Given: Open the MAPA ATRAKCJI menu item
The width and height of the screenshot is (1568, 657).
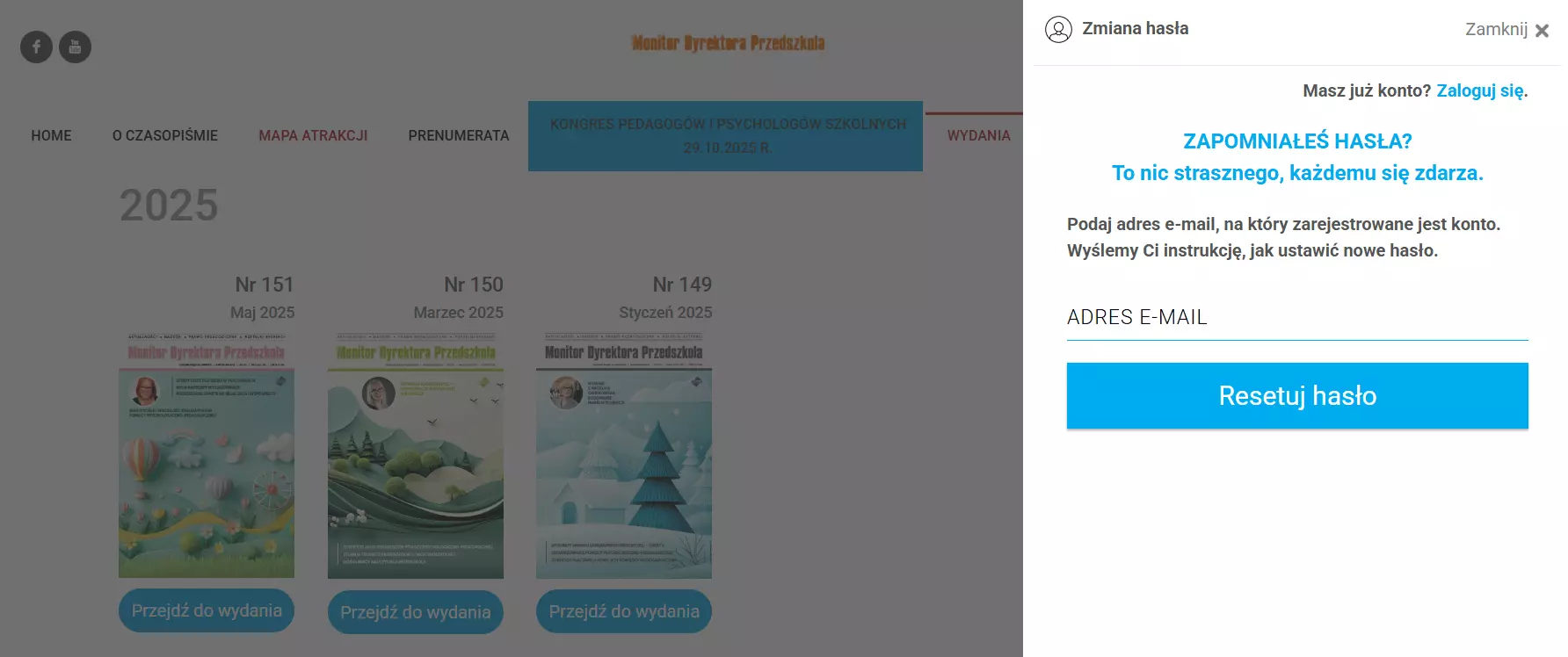Looking at the screenshot, I should (313, 135).
